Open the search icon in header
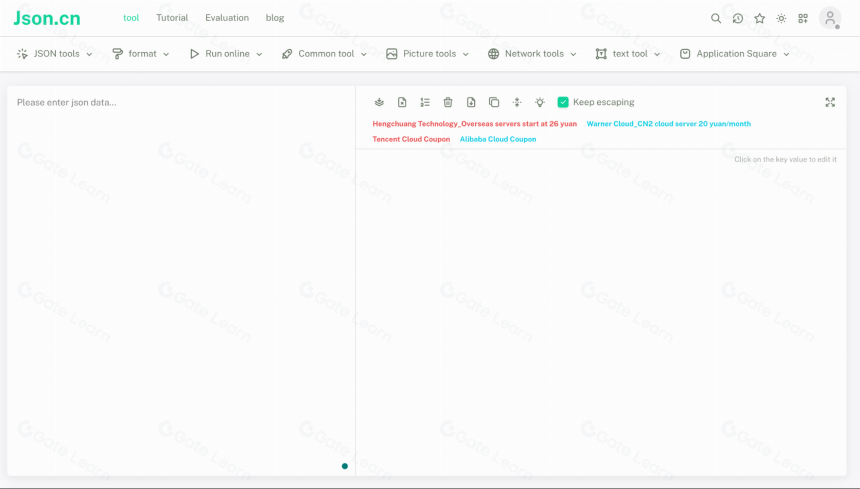This screenshot has width=860, height=489. (x=716, y=18)
